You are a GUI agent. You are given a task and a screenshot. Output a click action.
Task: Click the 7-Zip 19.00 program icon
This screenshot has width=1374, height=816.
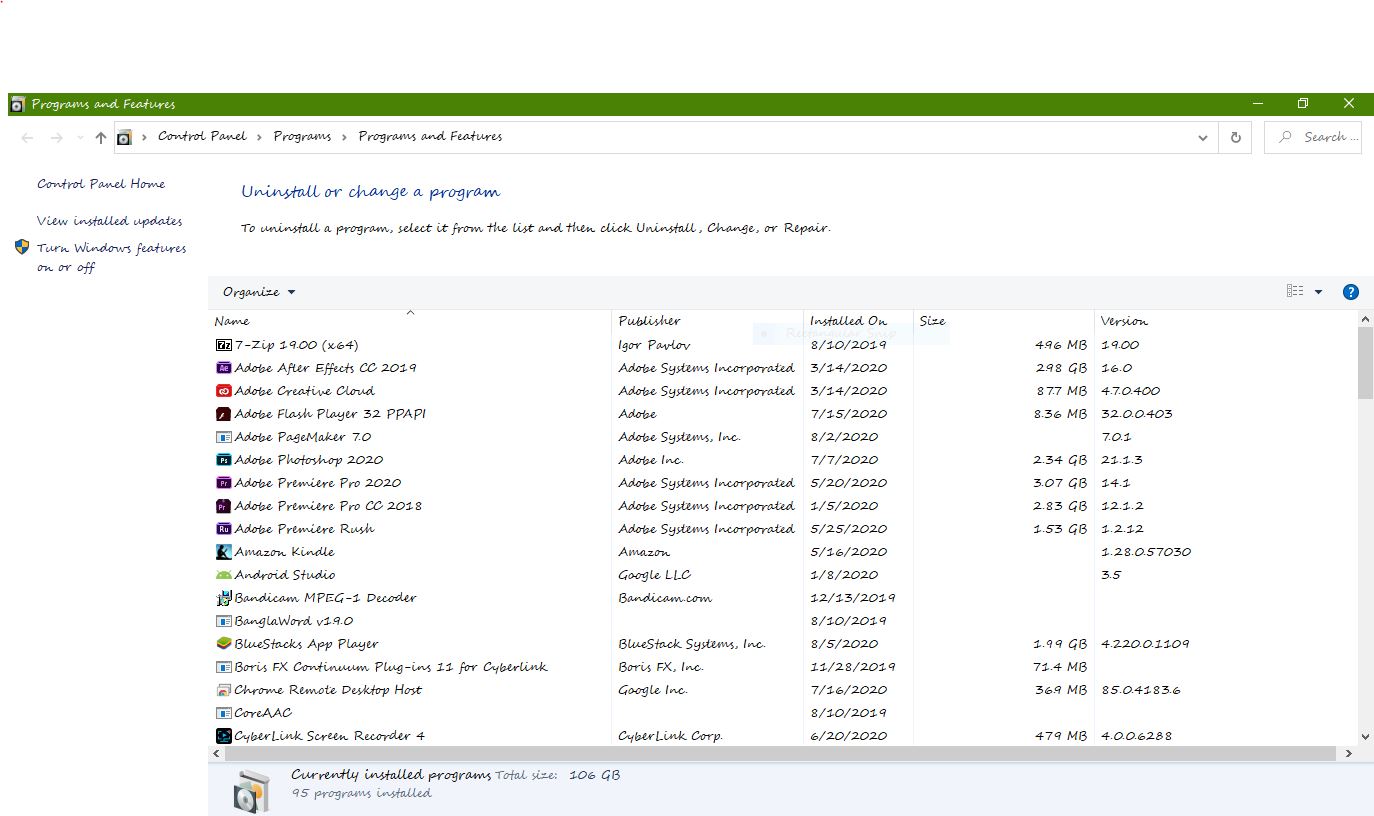(224, 345)
